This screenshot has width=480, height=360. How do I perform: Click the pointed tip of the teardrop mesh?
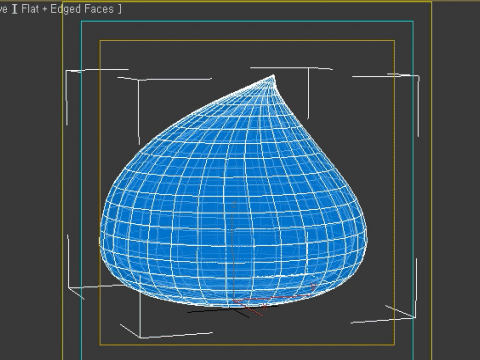point(274,77)
